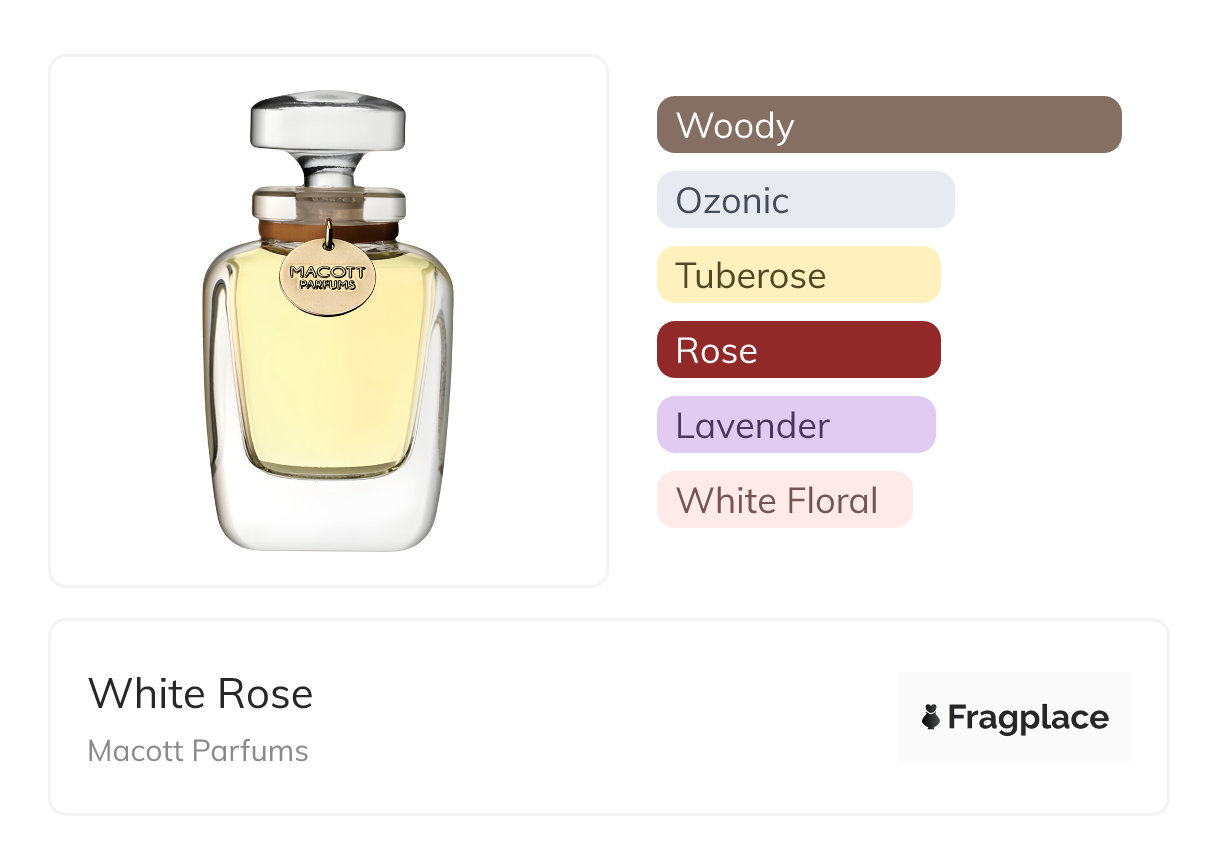Click the Fragplace perfume bottle logo icon
The width and height of the screenshot is (1218, 864).
click(x=931, y=717)
